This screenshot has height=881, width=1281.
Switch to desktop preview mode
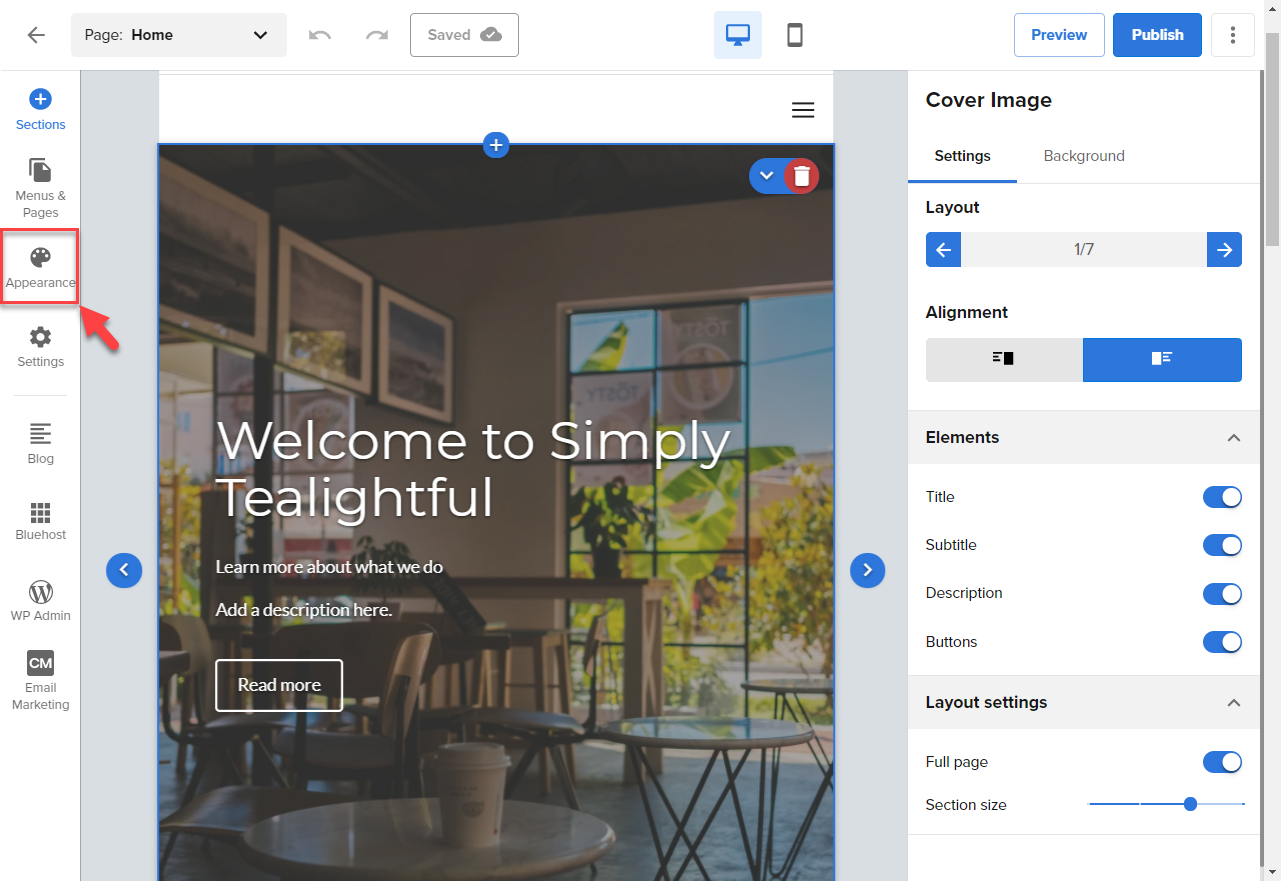tap(738, 35)
